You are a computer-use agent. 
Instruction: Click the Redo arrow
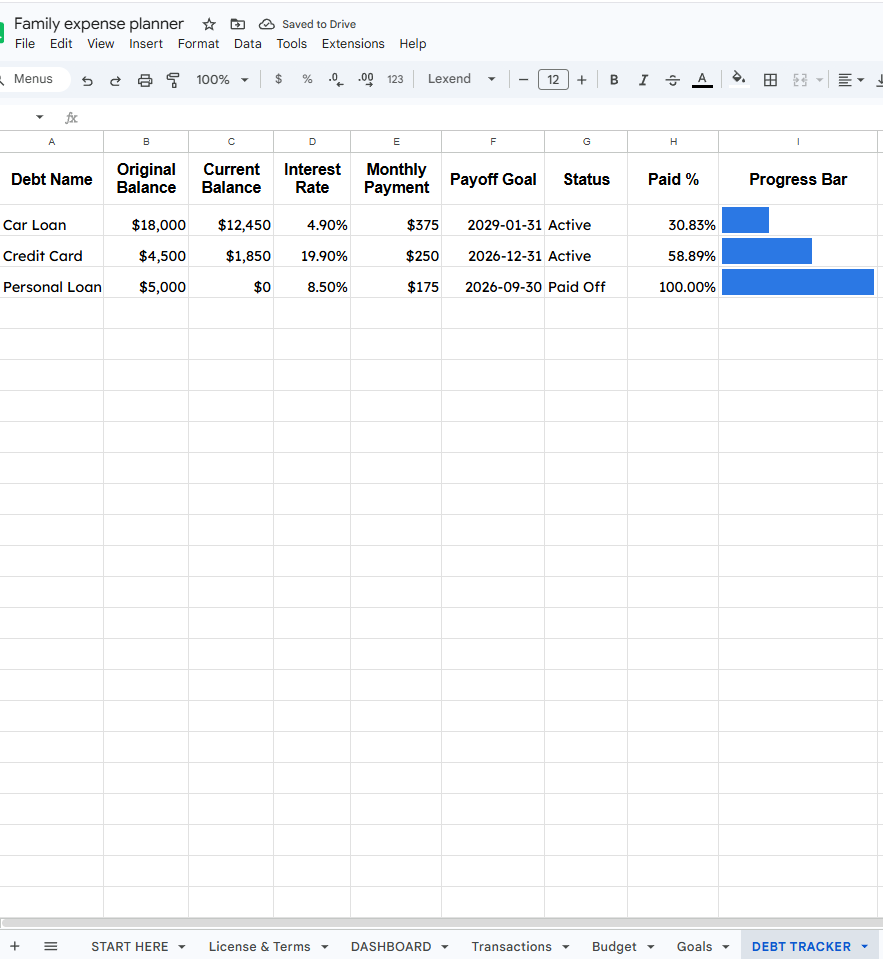click(x=115, y=80)
